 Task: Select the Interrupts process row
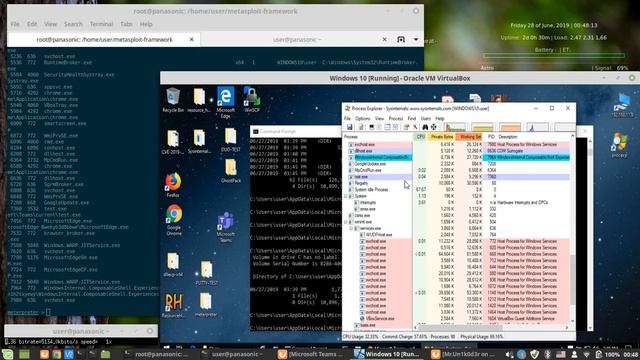pyautogui.click(x=456, y=202)
